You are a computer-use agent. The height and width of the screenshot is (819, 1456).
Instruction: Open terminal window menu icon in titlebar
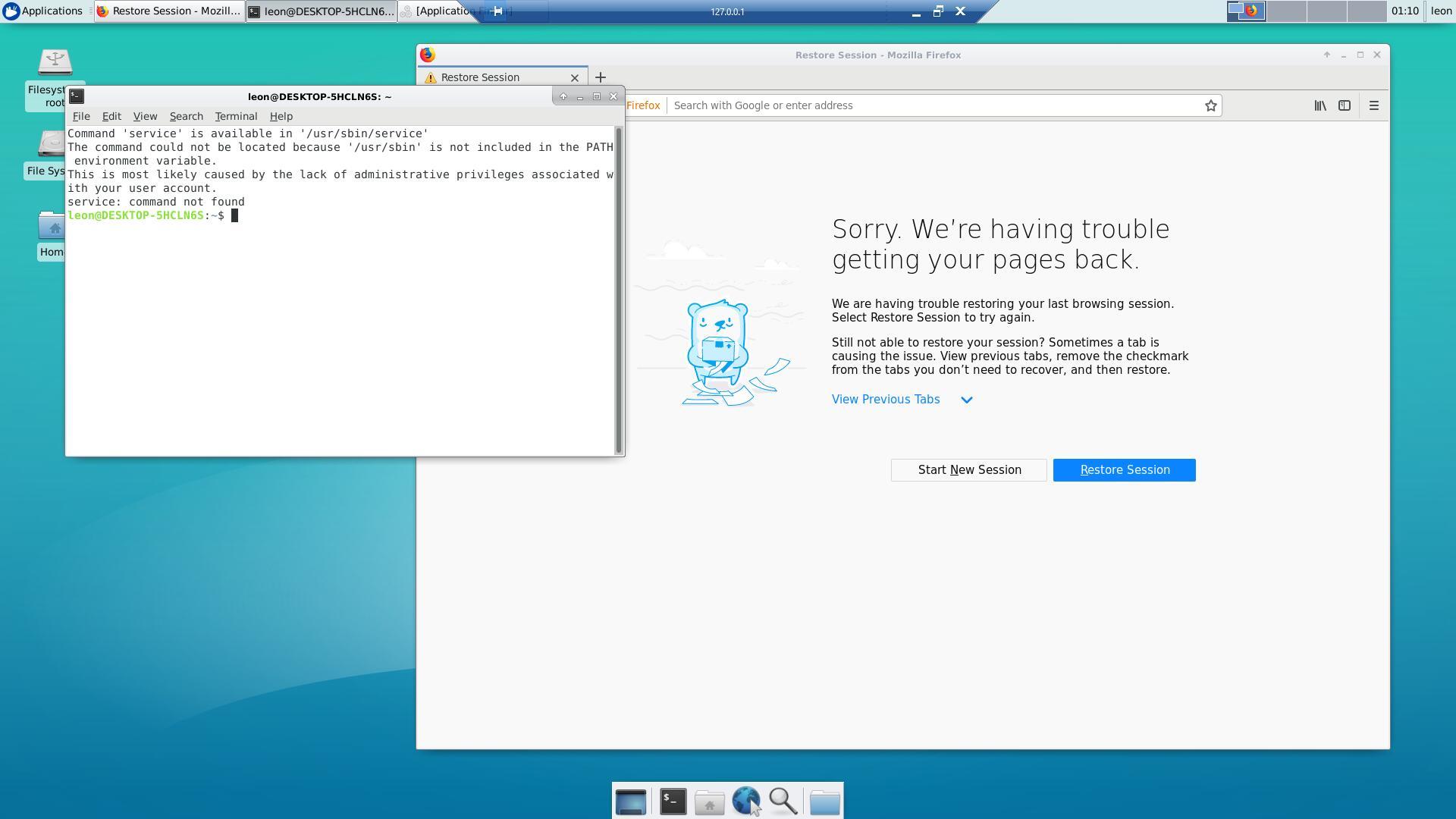pos(77,96)
